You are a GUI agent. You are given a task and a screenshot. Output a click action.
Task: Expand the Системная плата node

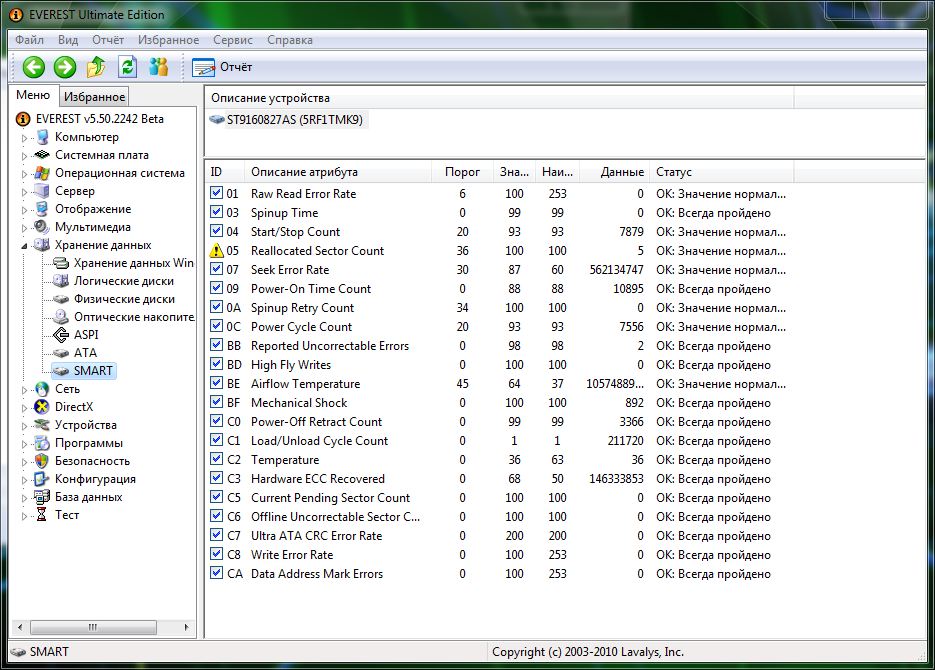[x=24, y=156]
